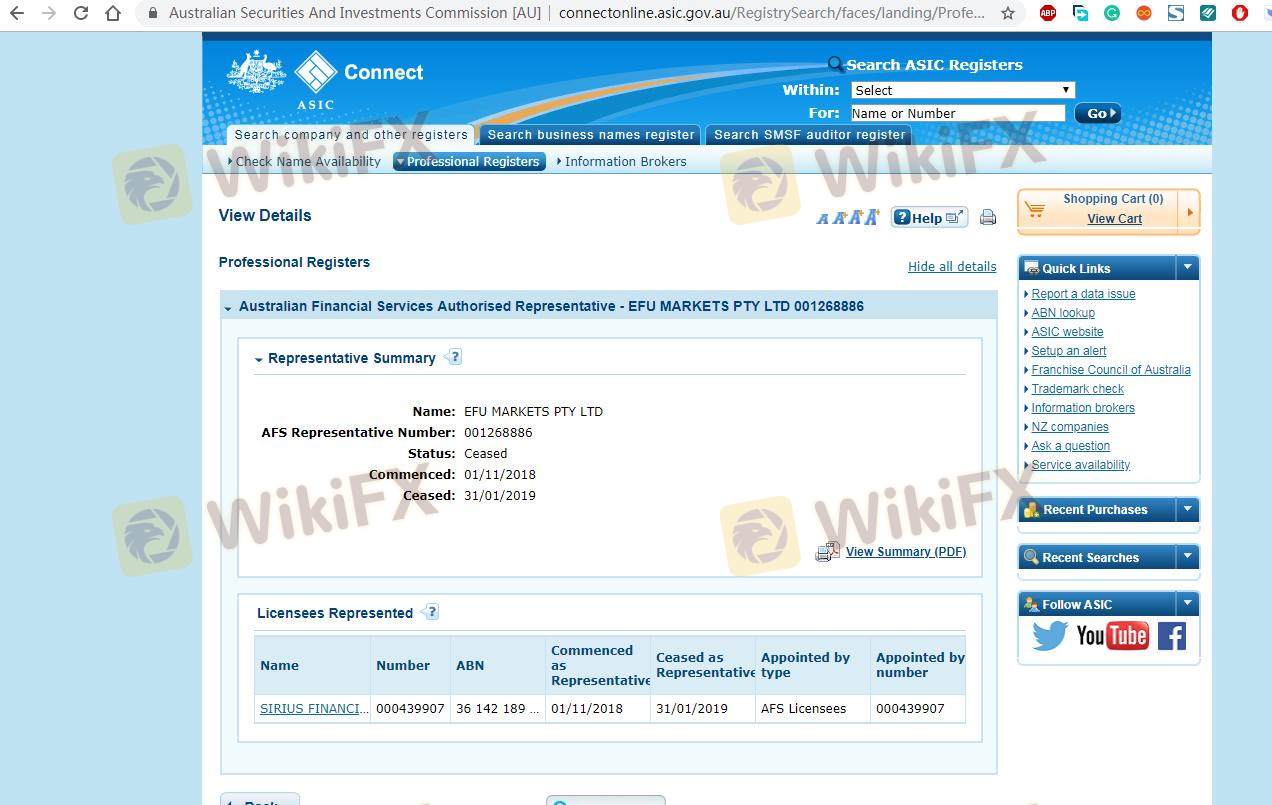
Task: Click the Facebook icon under Follow ASIC
Action: 1171,636
